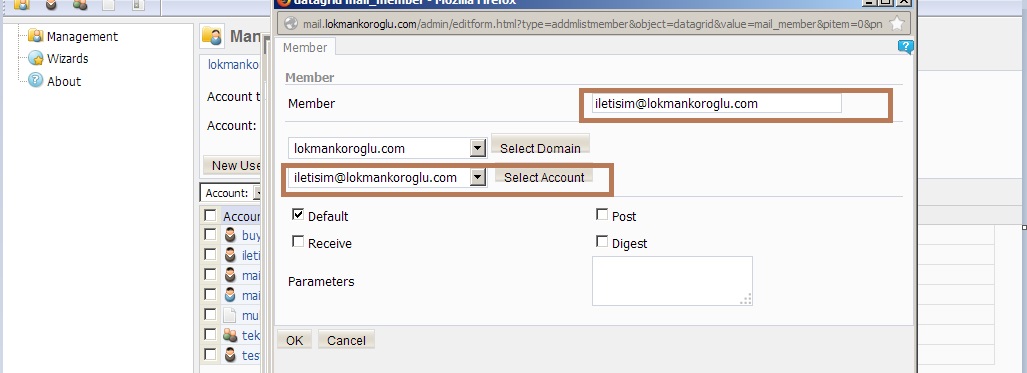Click the Management header folder-user icon
1027x373 pixels.
click(x=212, y=36)
